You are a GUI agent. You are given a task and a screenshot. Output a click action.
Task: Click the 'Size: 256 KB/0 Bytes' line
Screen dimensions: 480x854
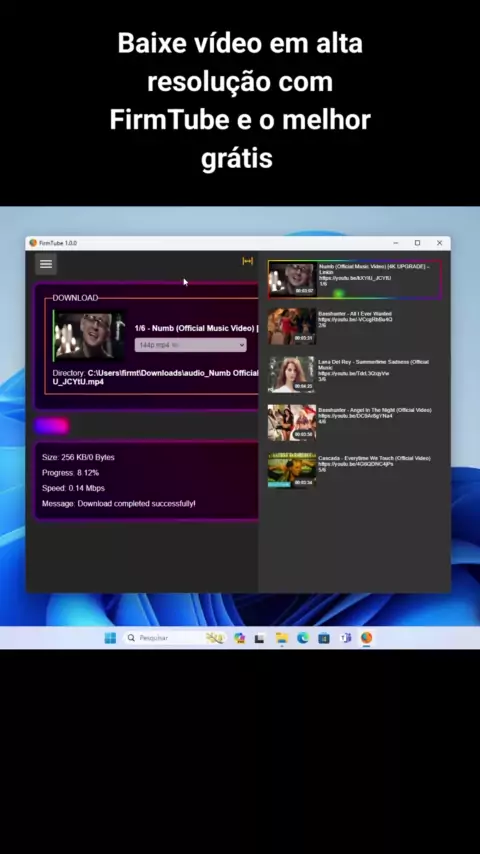tap(78, 458)
